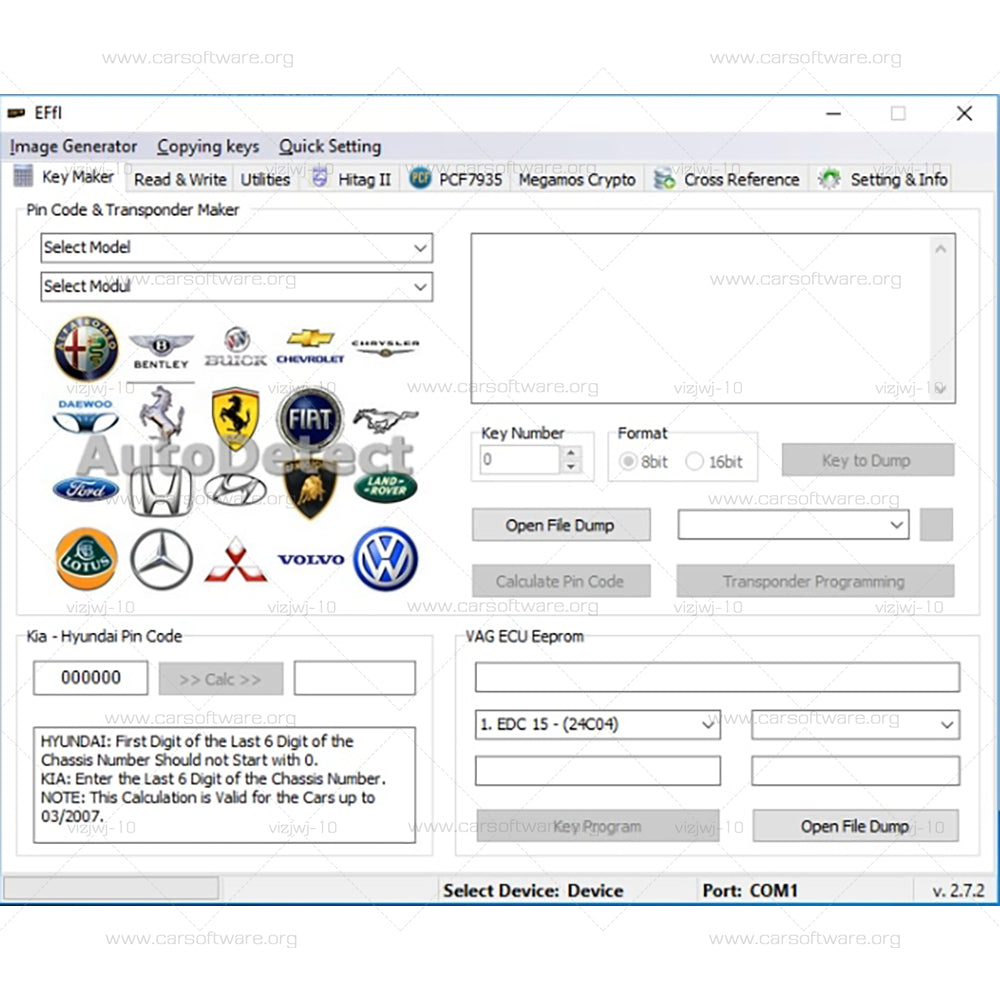Viewport: 1000px width, 1000px height.
Task: Click the Alfa Romeo logo
Action: pos(86,348)
